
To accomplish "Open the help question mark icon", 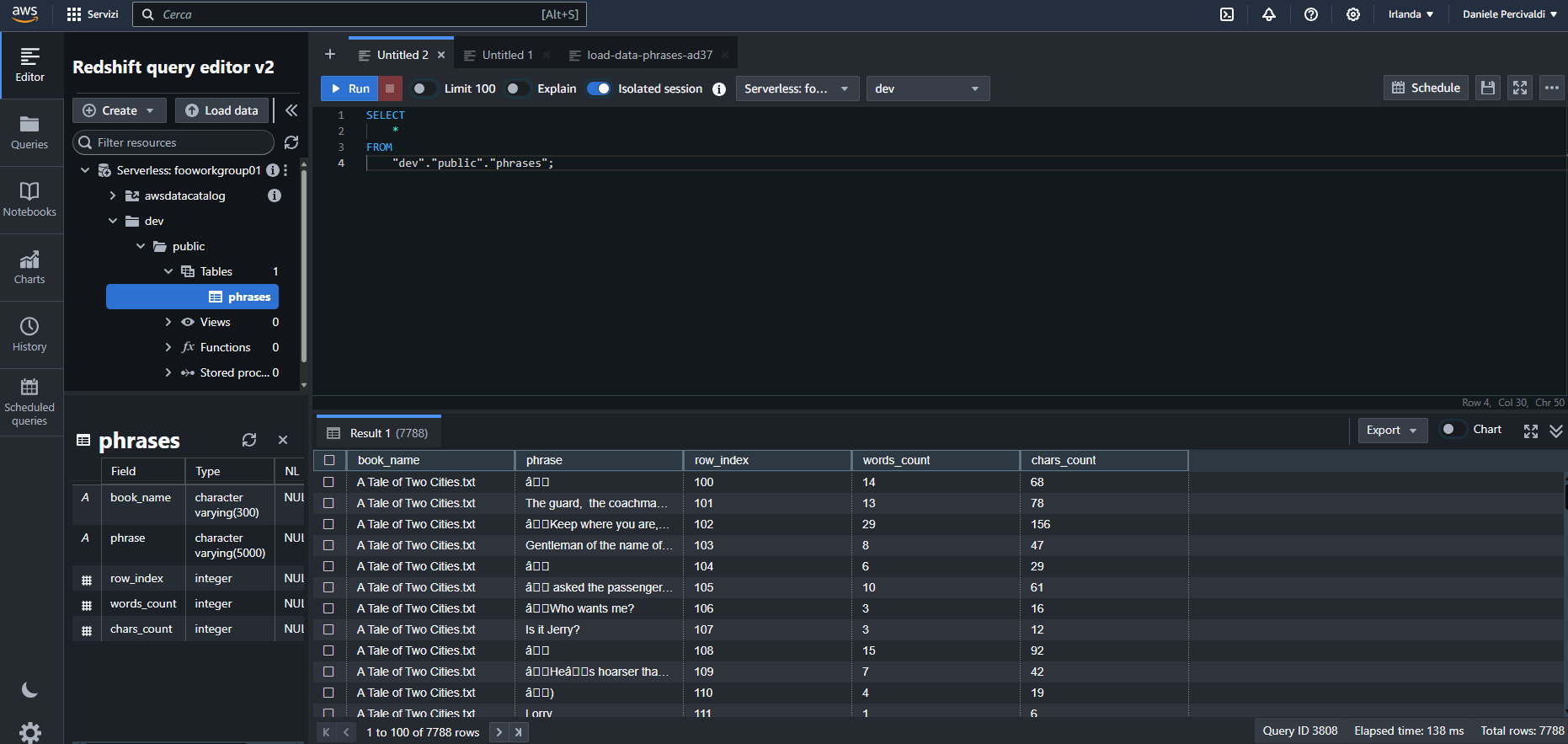I will [x=1311, y=14].
